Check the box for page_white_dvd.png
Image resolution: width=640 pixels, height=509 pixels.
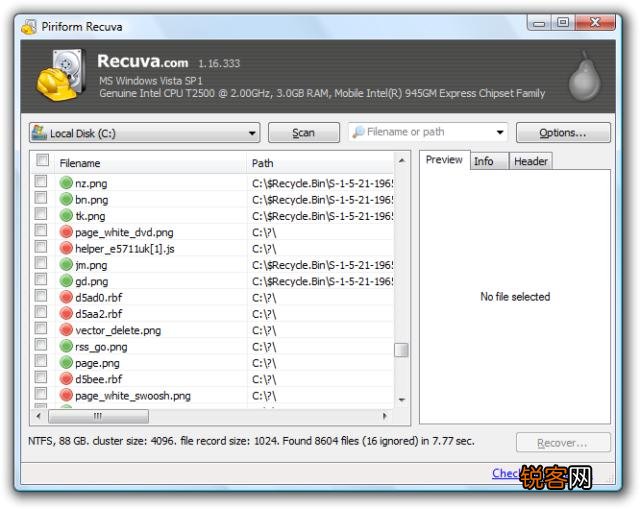pyautogui.click(x=41, y=230)
